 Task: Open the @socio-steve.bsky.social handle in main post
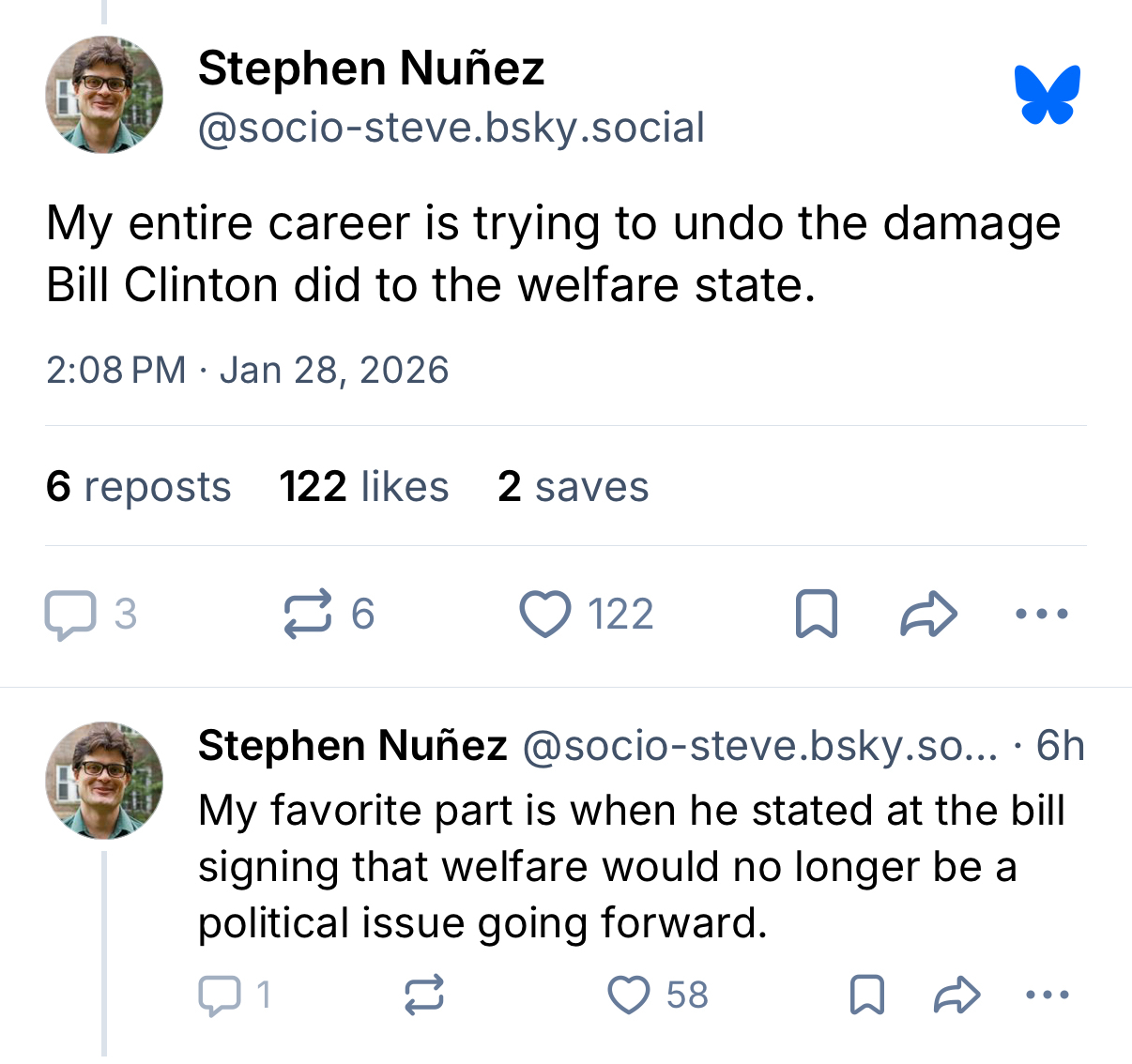451,128
